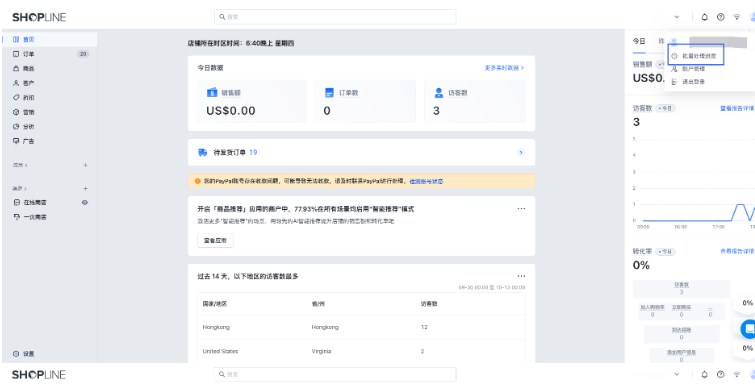Expand the 渠道 section chevron

coord(26,188)
